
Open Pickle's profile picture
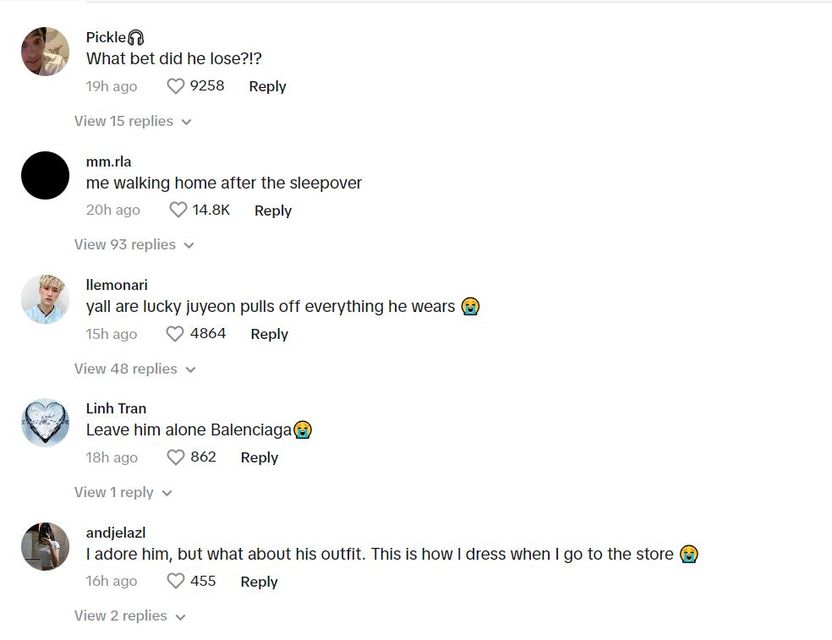pyautogui.click(x=45, y=52)
